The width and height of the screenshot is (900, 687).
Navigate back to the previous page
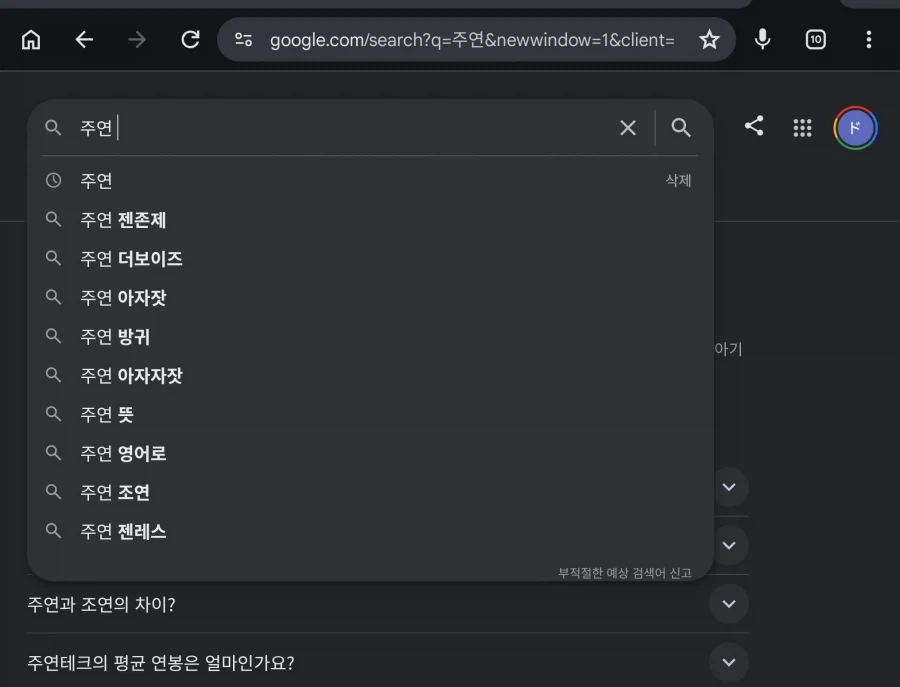pos(84,40)
